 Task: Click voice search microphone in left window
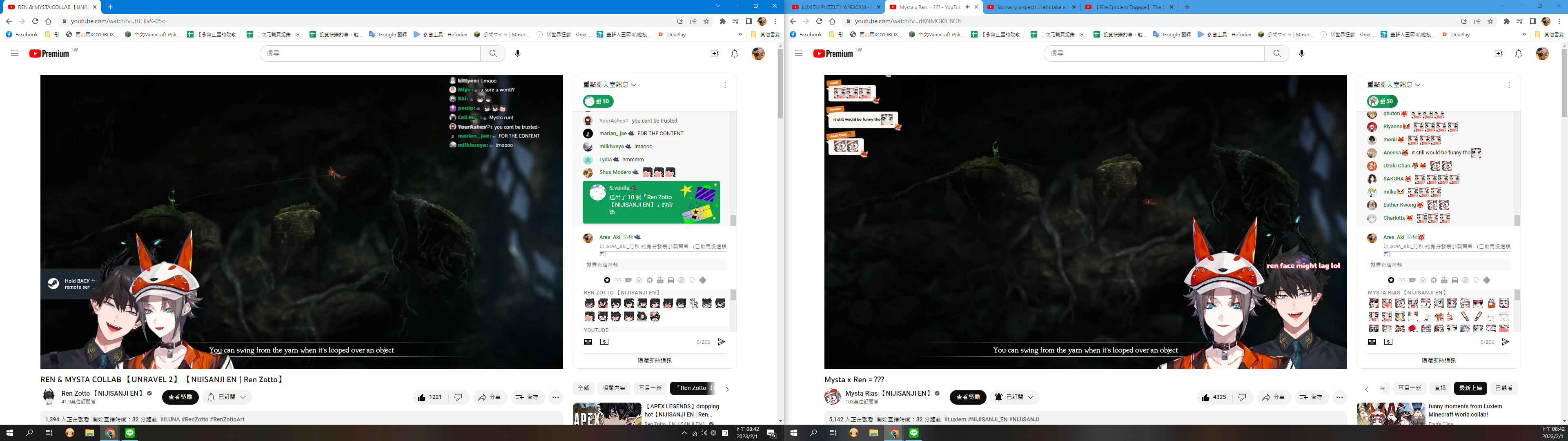(518, 53)
